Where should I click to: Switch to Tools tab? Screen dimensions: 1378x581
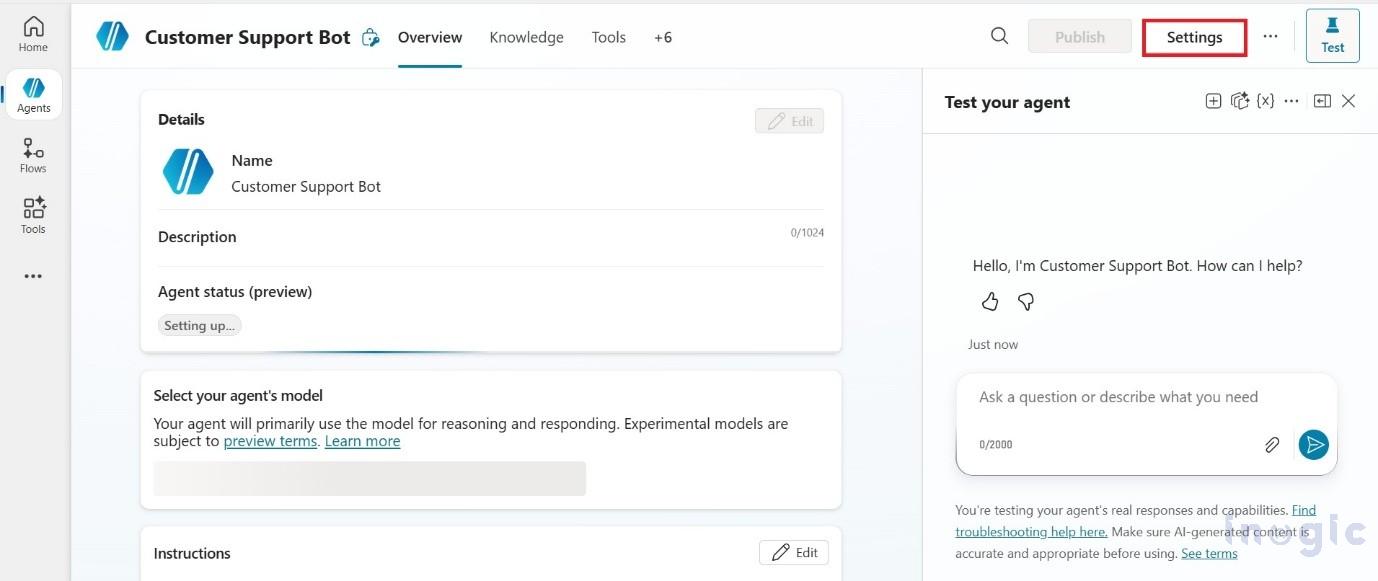point(608,37)
